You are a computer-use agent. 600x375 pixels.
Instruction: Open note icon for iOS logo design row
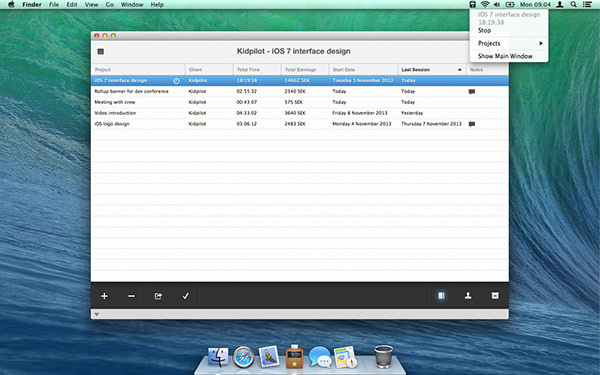coord(472,124)
